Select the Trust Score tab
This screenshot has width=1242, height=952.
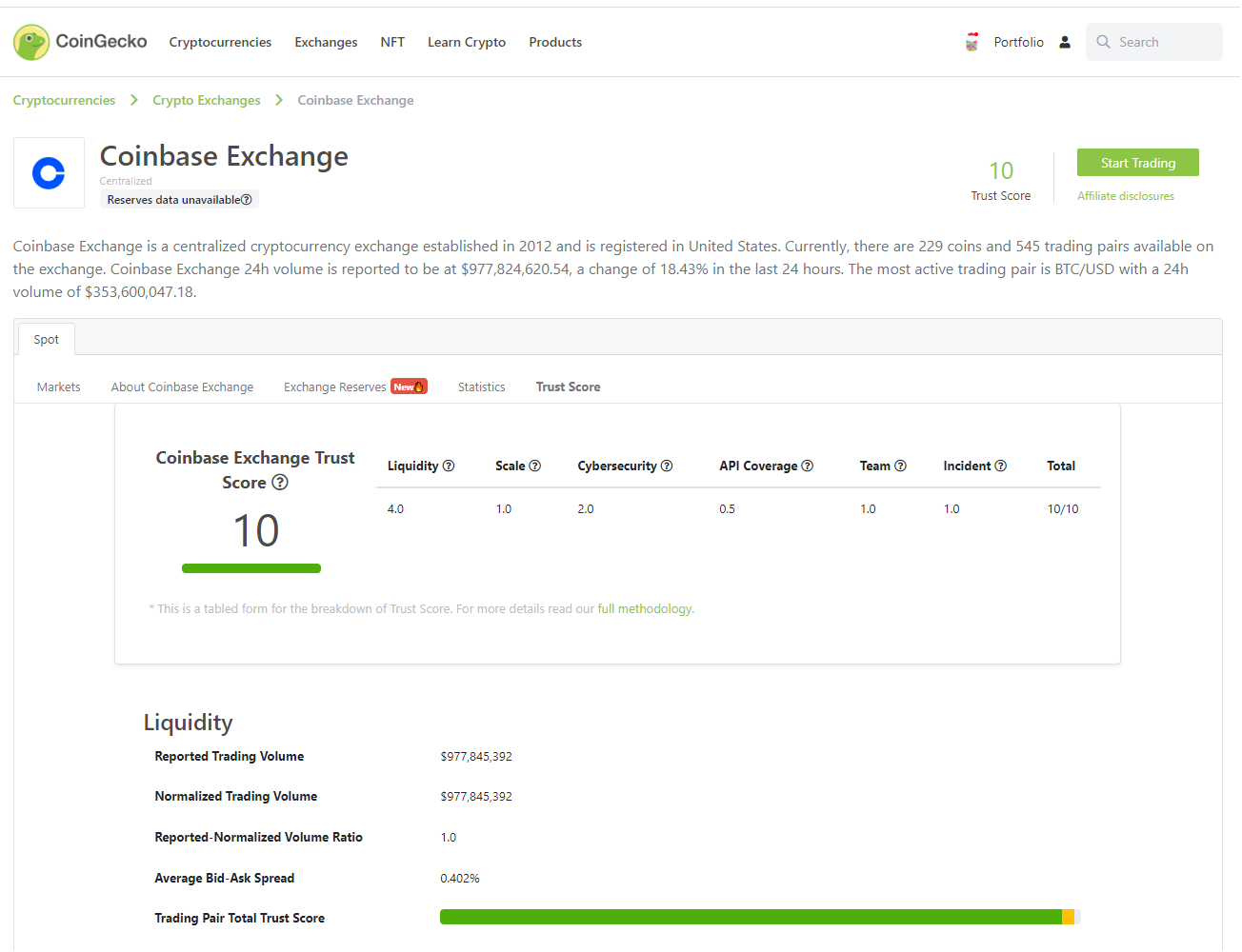click(568, 387)
